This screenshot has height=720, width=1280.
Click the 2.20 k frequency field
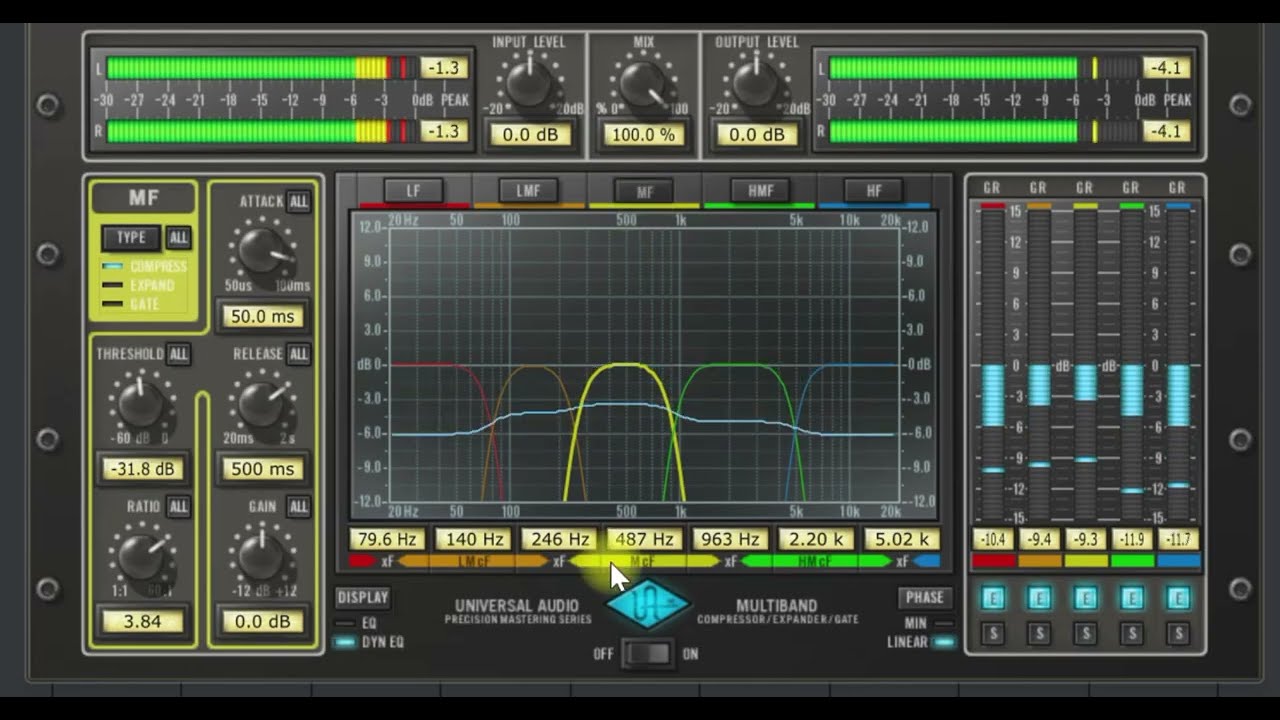(x=816, y=539)
